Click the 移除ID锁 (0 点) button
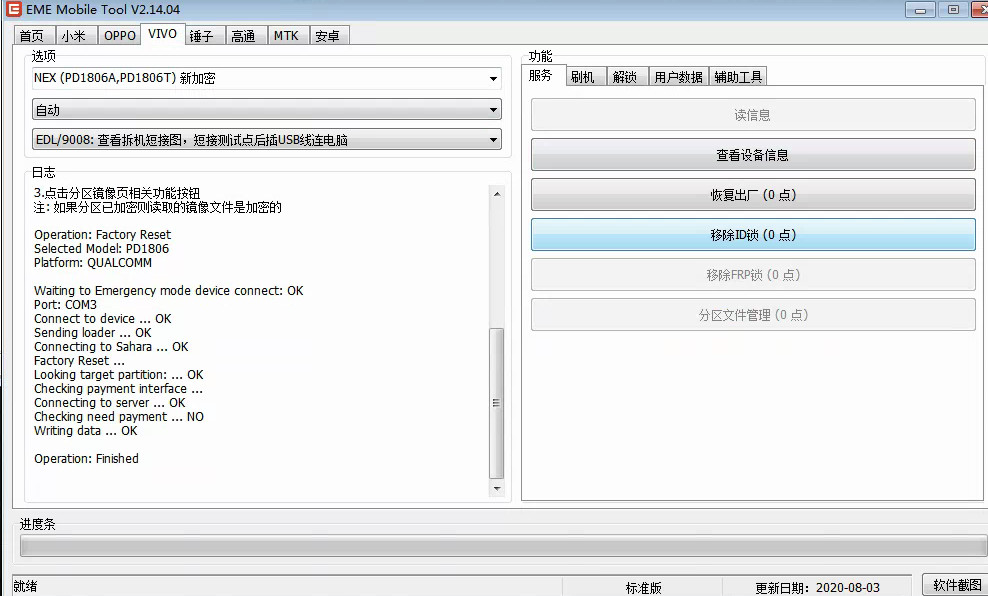The height and width of the screenshot is (596, 988). [x=753, y=234]
